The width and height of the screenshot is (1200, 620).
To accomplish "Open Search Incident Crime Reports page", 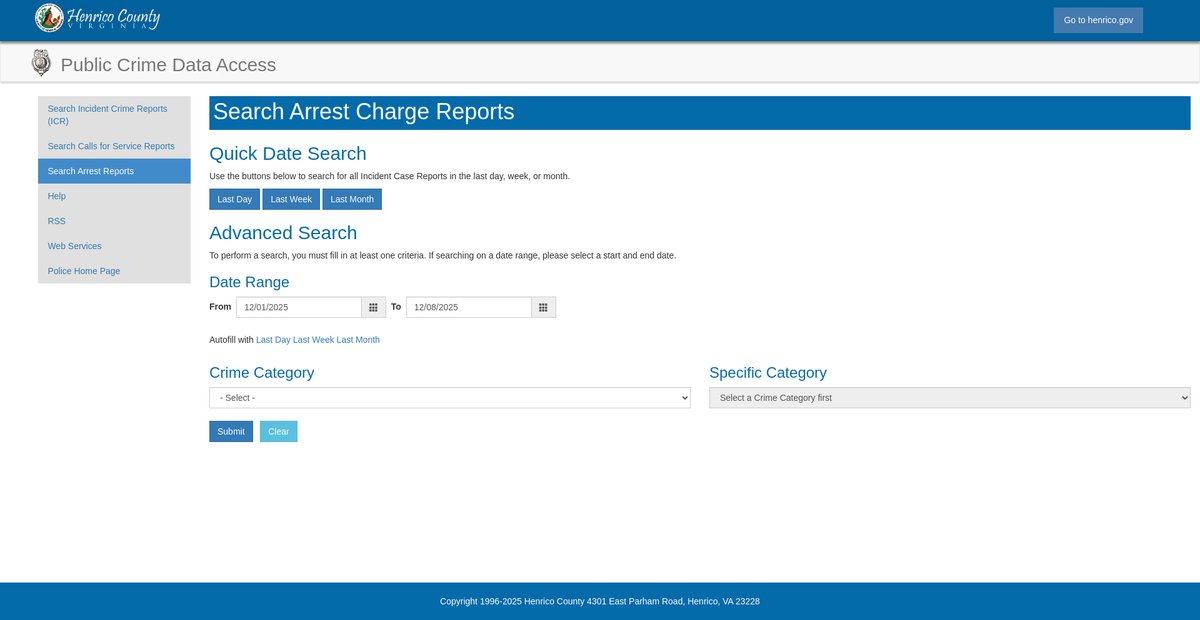I will click(x=108, y=114).
